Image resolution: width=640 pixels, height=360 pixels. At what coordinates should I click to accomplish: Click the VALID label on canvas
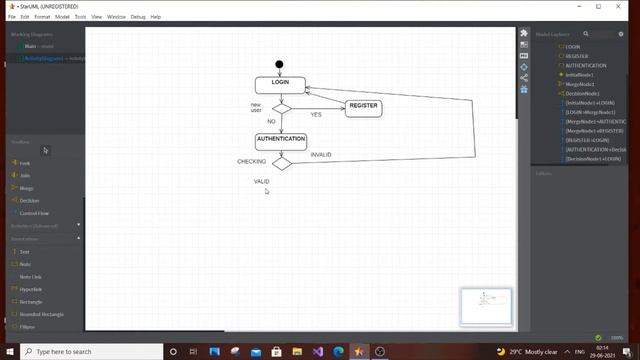click(x=262, y=182)
